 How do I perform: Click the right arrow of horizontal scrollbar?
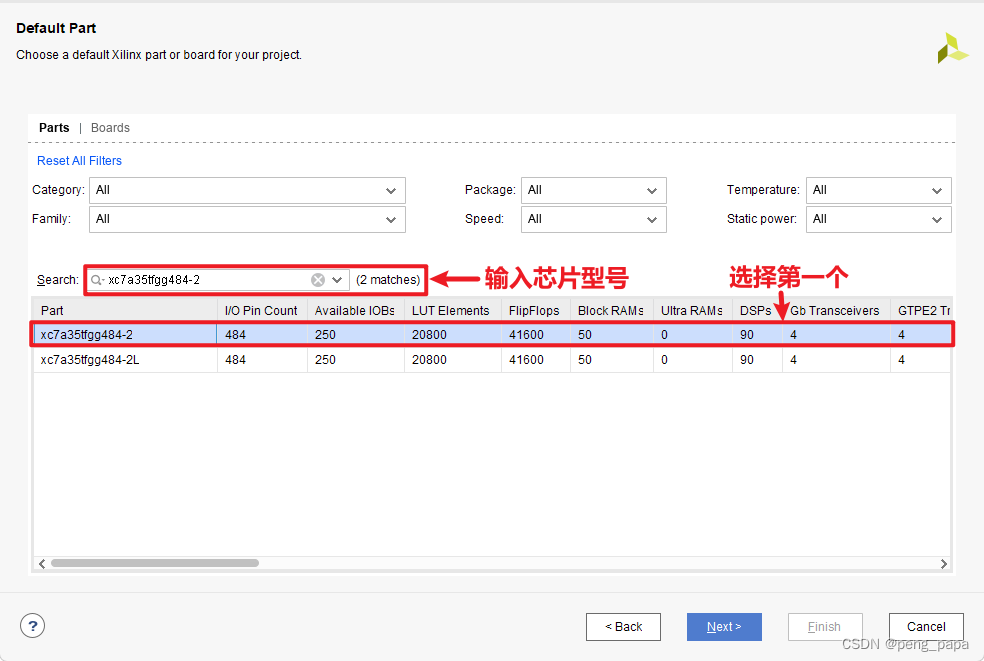[944, 564]
